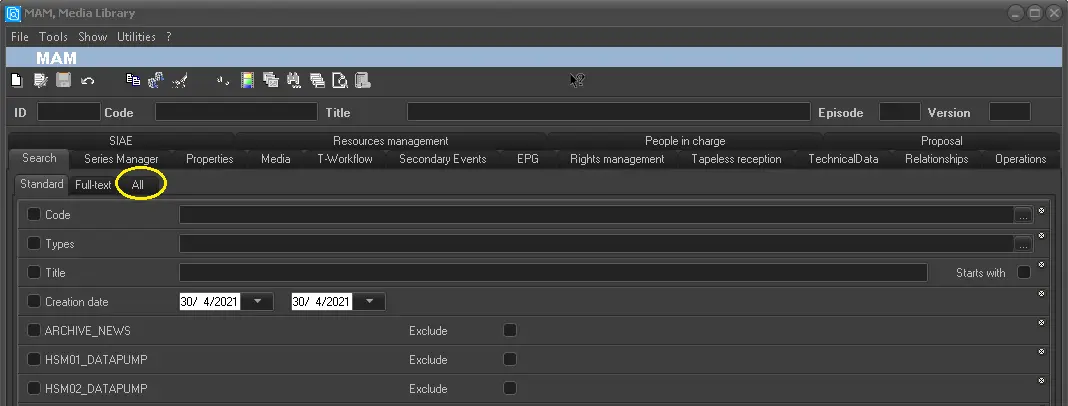Click the edit record pencil icon
The width and height of the screenshot is (1068, 406).
pyautogui.click(x=40, y=80)
